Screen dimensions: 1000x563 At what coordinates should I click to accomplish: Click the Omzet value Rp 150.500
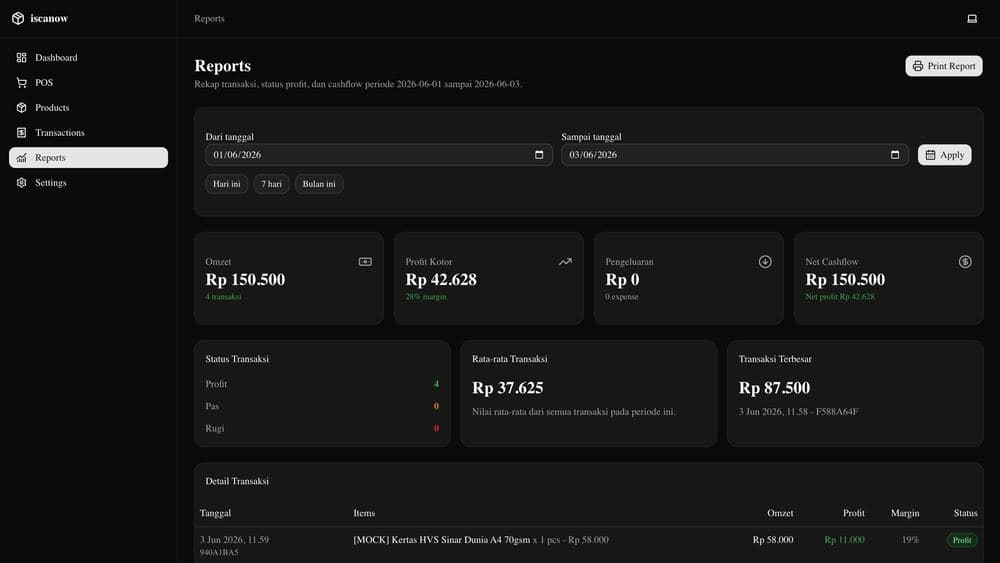[246, 279]
